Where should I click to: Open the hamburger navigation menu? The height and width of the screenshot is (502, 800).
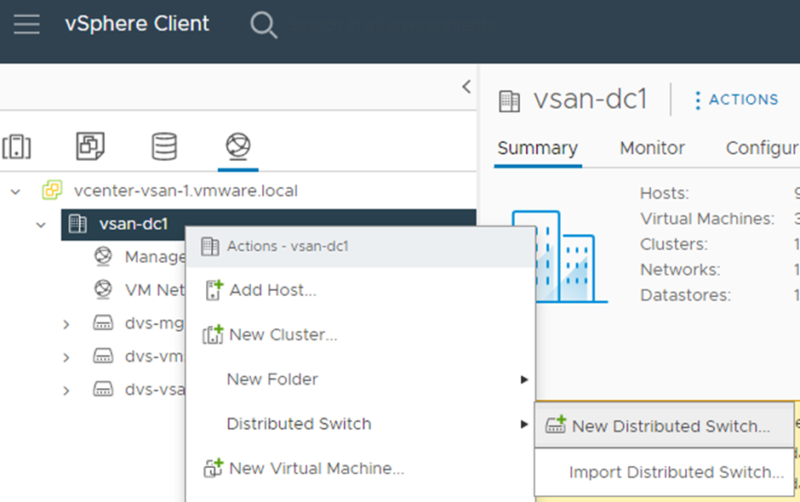click(x=26, y=25)
